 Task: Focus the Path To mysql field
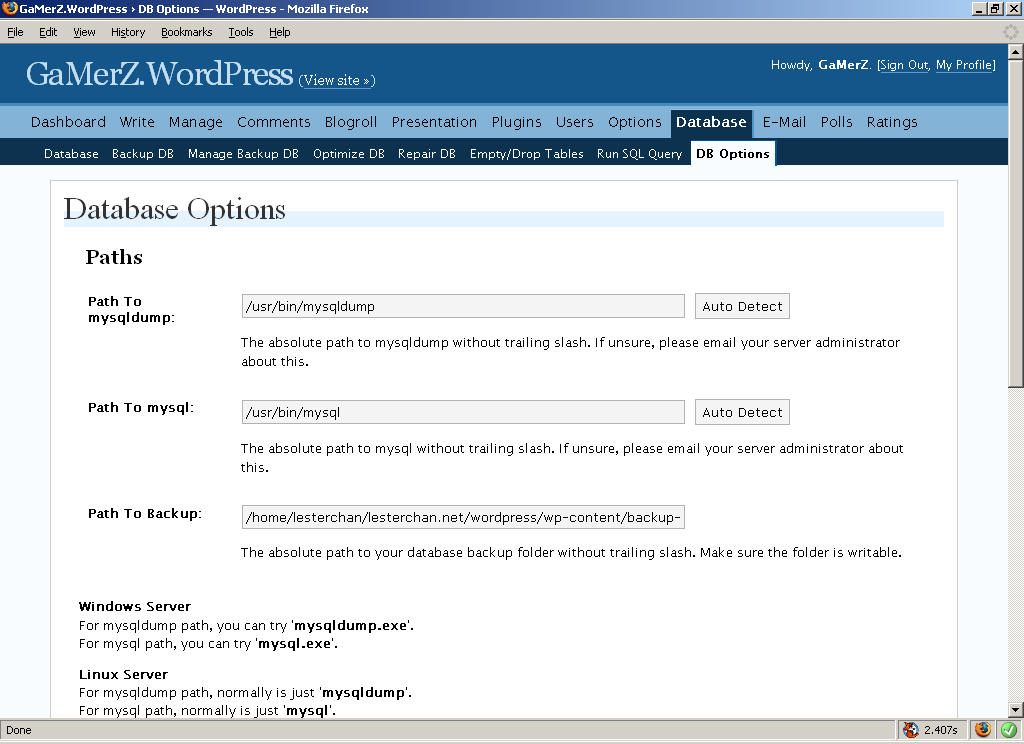point(463,412)
